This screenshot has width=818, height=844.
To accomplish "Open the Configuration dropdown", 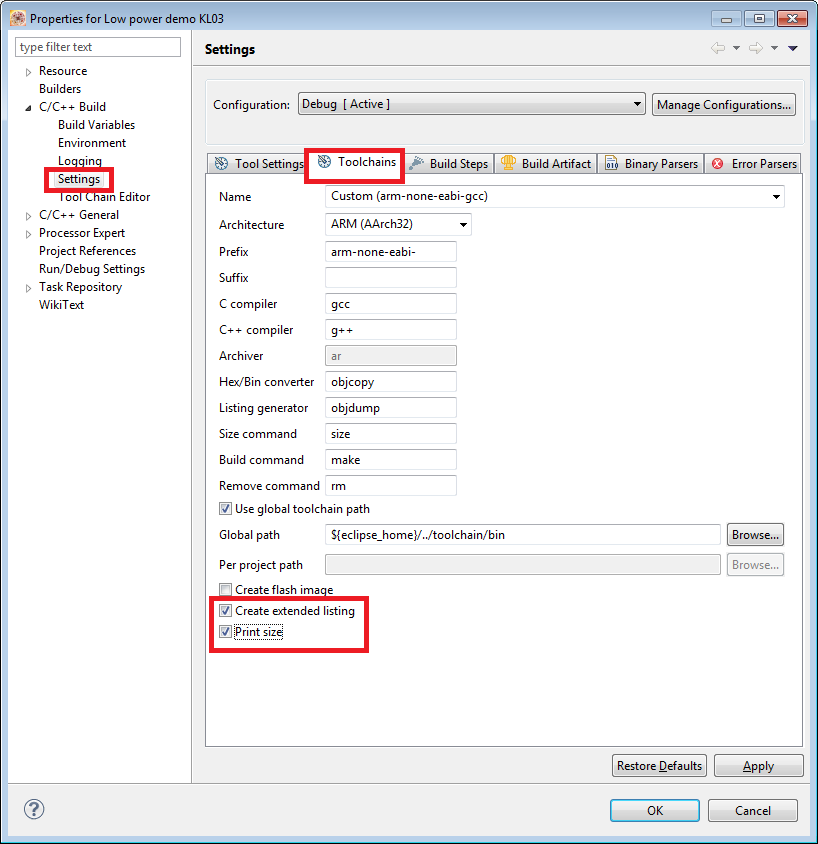I will [x=471, y=104].
